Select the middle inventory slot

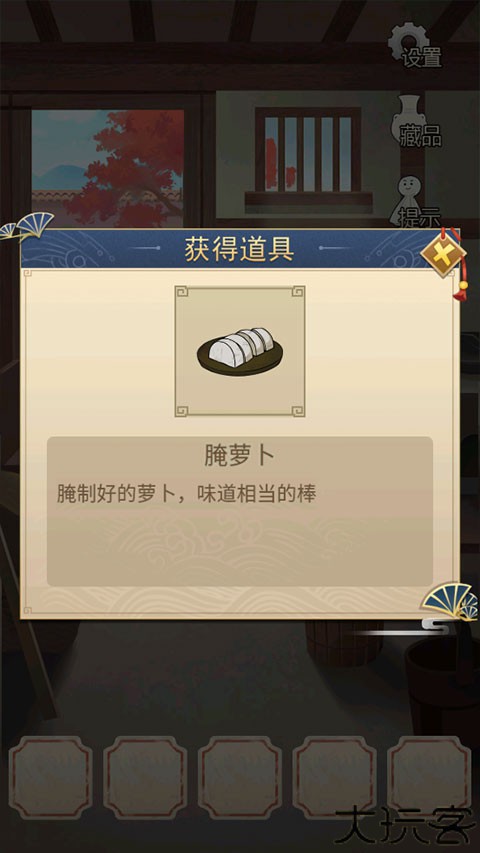click(240, 778)
